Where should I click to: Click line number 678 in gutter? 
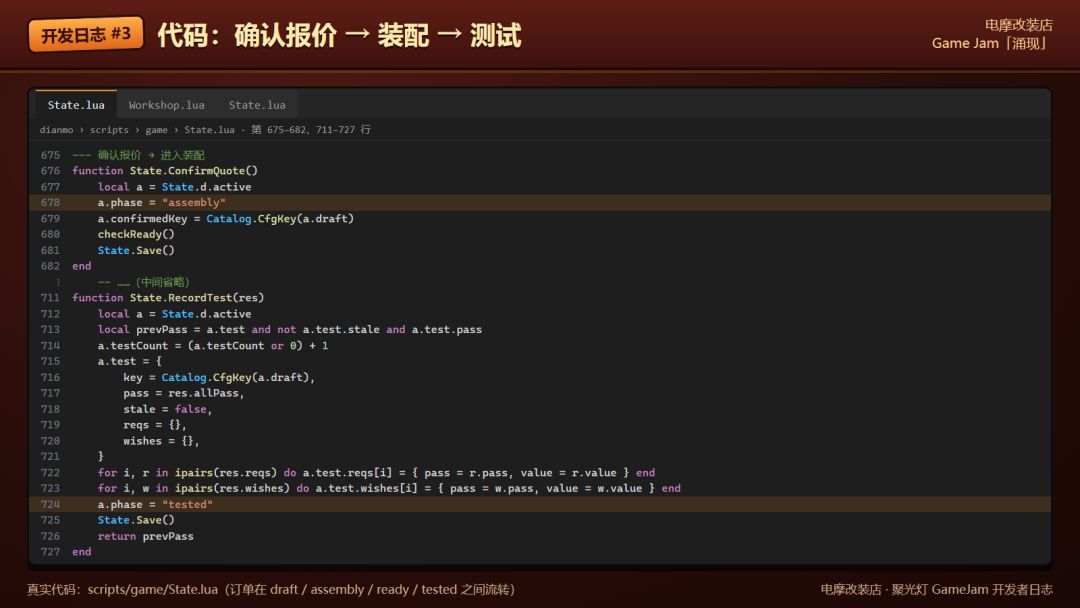point(50,202)
